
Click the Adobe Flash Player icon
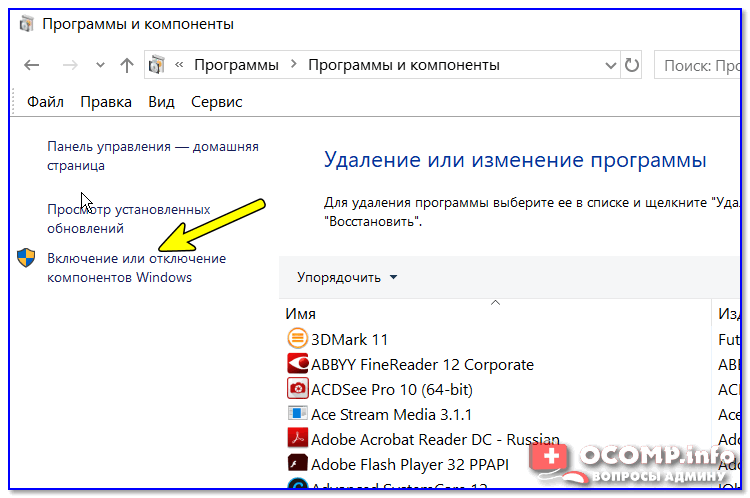tap(297, 463)
